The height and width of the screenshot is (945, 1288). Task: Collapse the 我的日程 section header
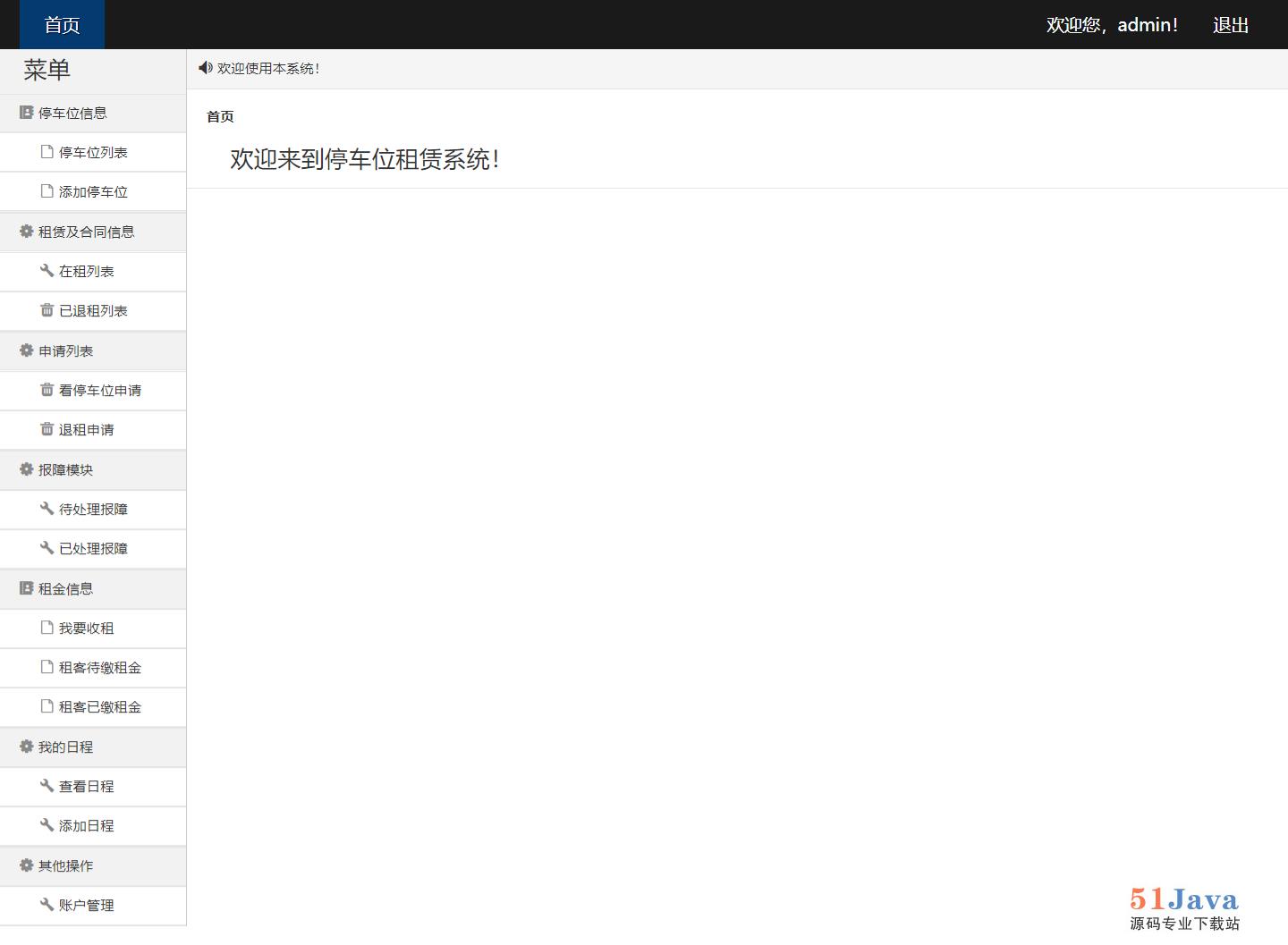(x=65, y=747)
